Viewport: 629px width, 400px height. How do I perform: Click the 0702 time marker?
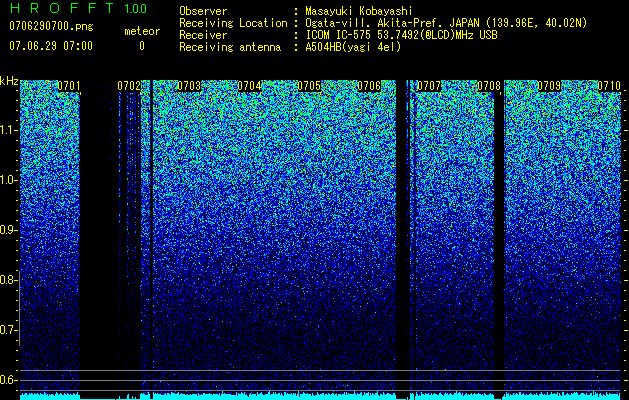pos(129,86)
